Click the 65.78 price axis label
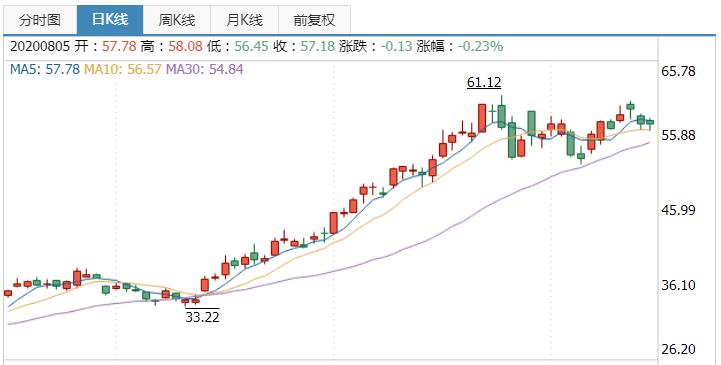The width and height of the screenshot is (721, 365). click(678, 72)
